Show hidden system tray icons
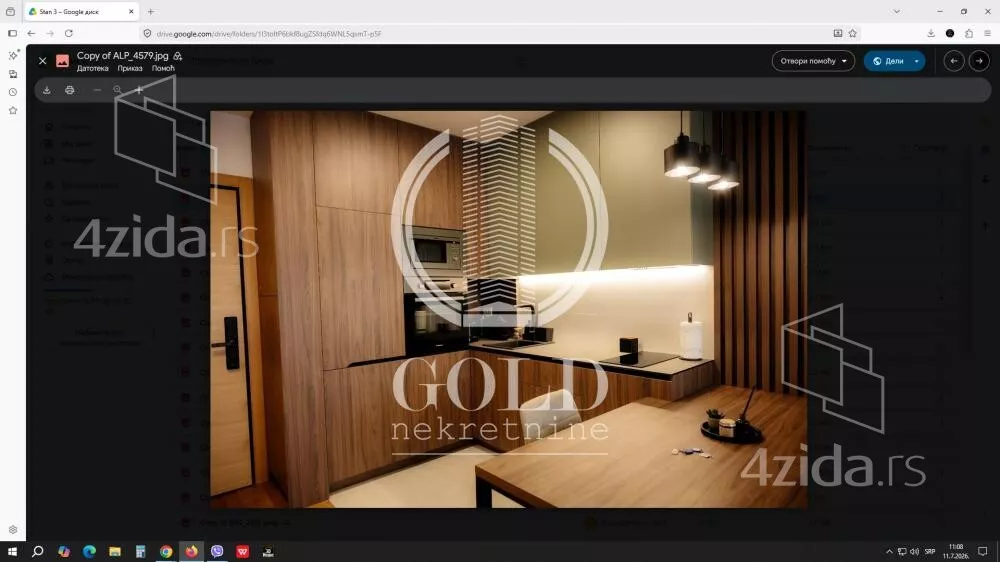This screenshot has height=562, width=1000. point(889,551)
